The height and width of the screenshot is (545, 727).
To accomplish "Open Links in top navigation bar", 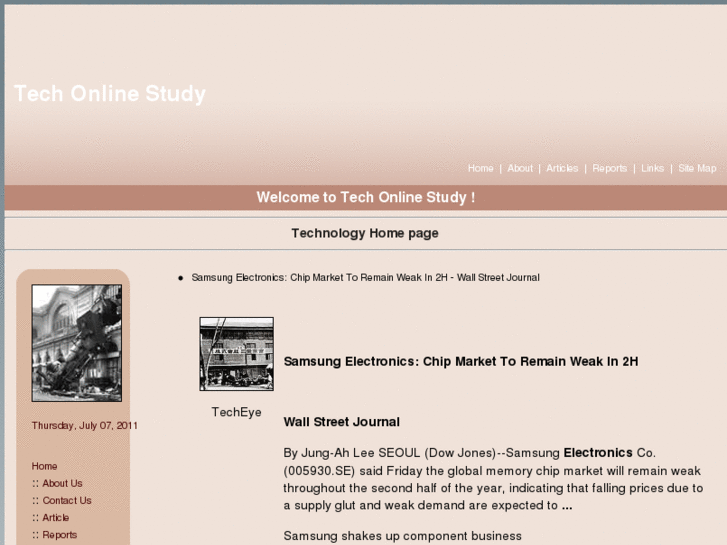I will [x=652, y=168].
